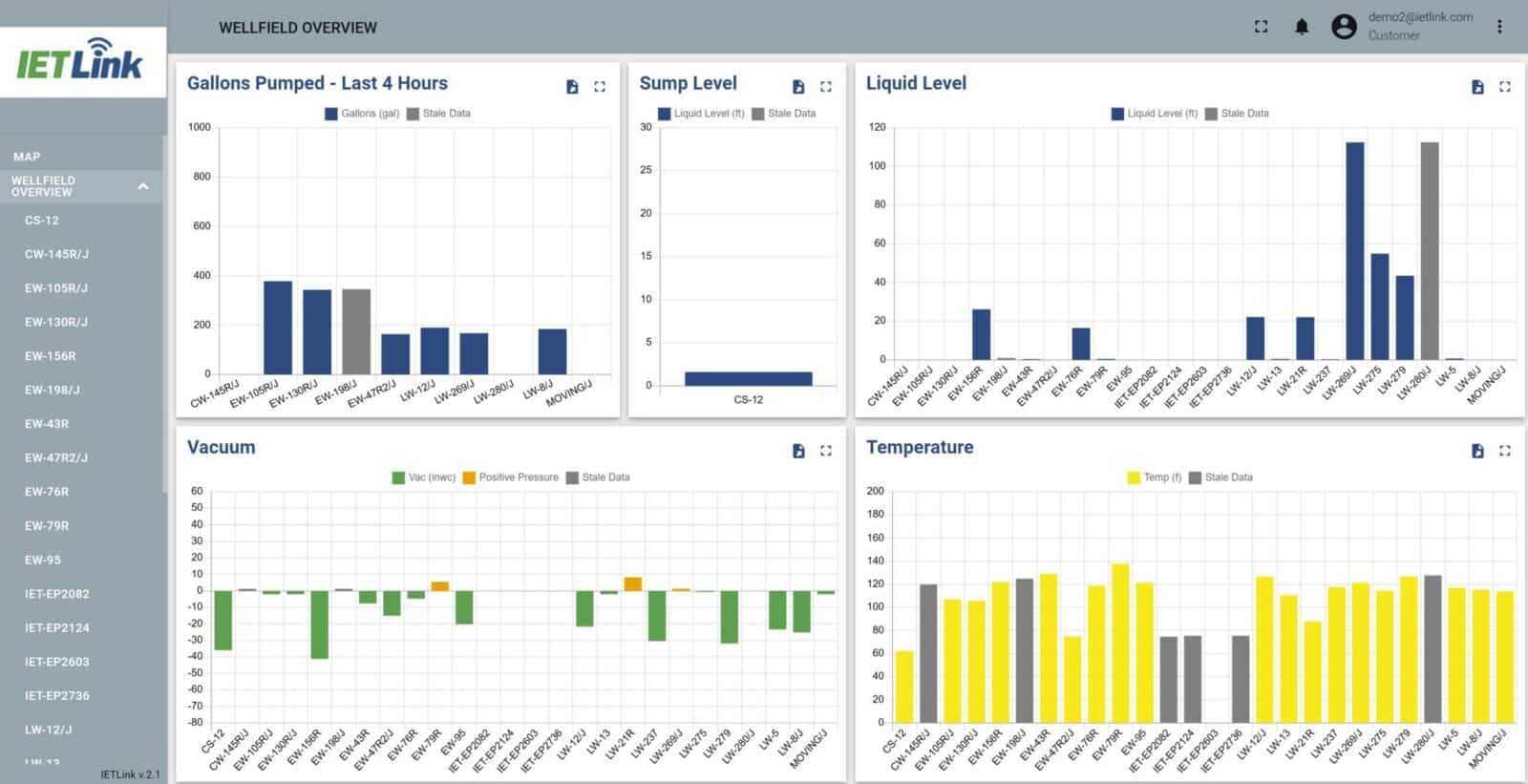Screen dimensions: 1528x784
Task: Export the Sump Level chart data
Action: 798,87
